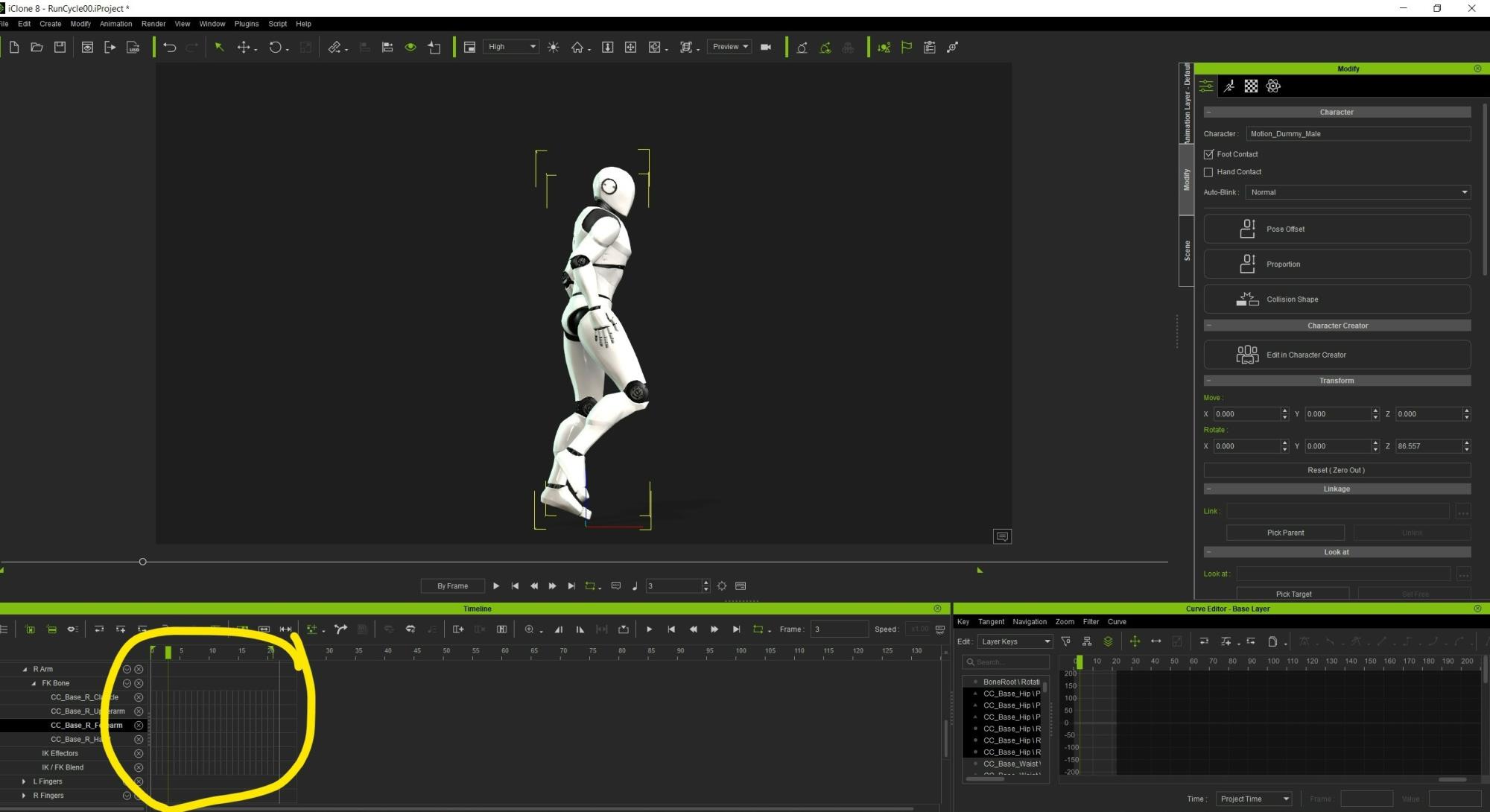The width and height of the screenshot is (1490, 812).
Task: Click the Timeline panel Play button
Action: [x=649, y=629]
